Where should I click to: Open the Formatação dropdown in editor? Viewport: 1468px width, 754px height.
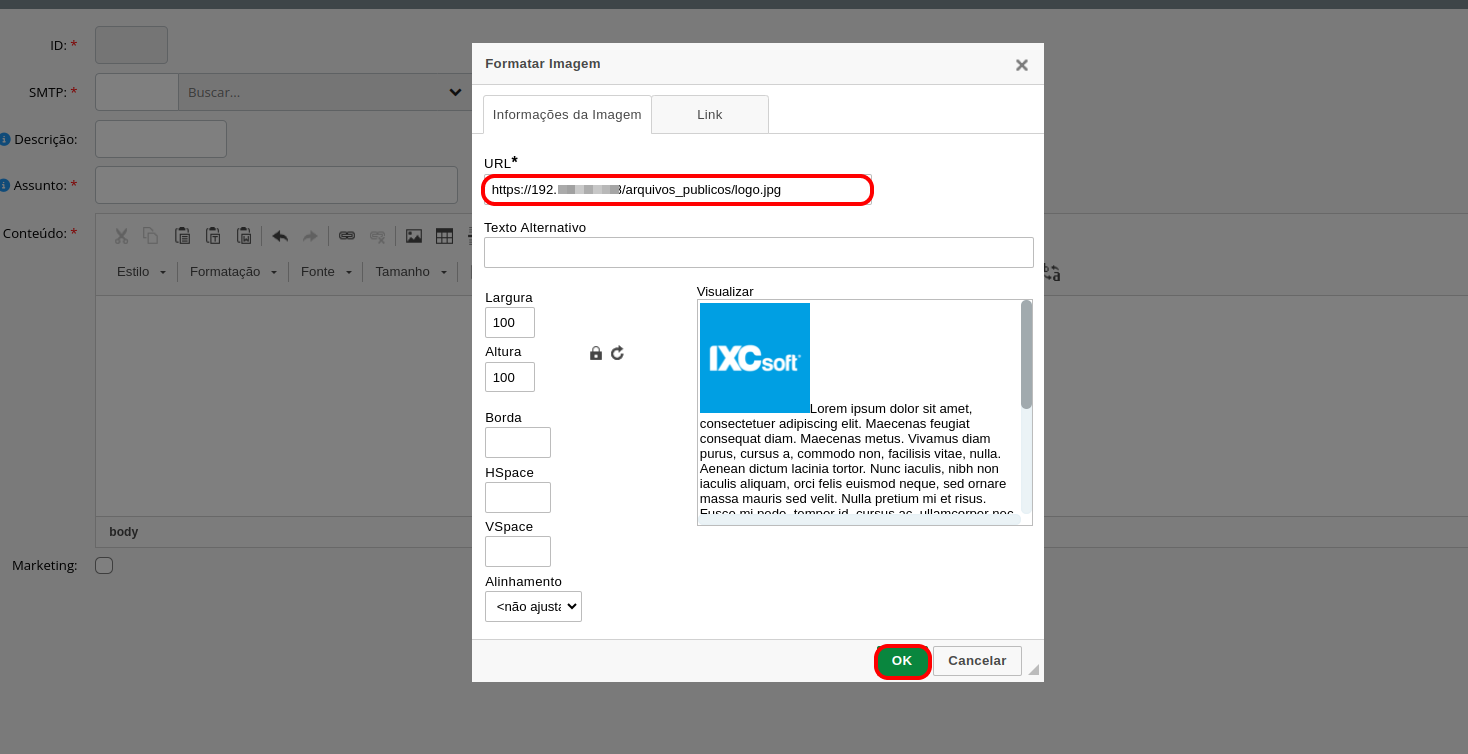click(x=233, y=272)
